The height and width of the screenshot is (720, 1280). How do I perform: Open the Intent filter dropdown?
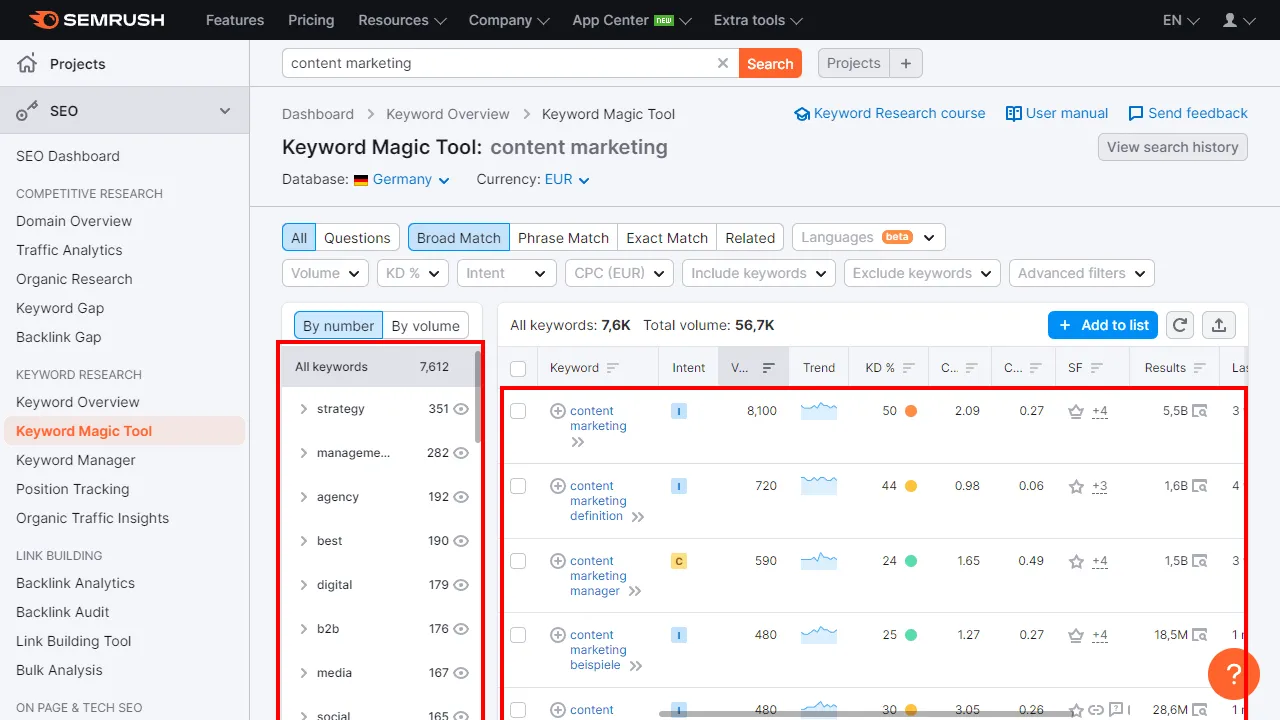click(x=507, y=273)
